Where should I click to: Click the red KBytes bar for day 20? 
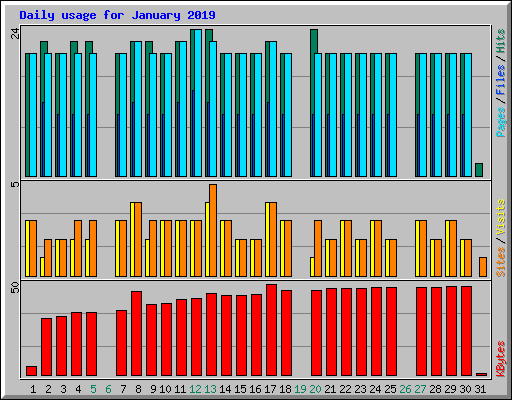coord(316,333)
